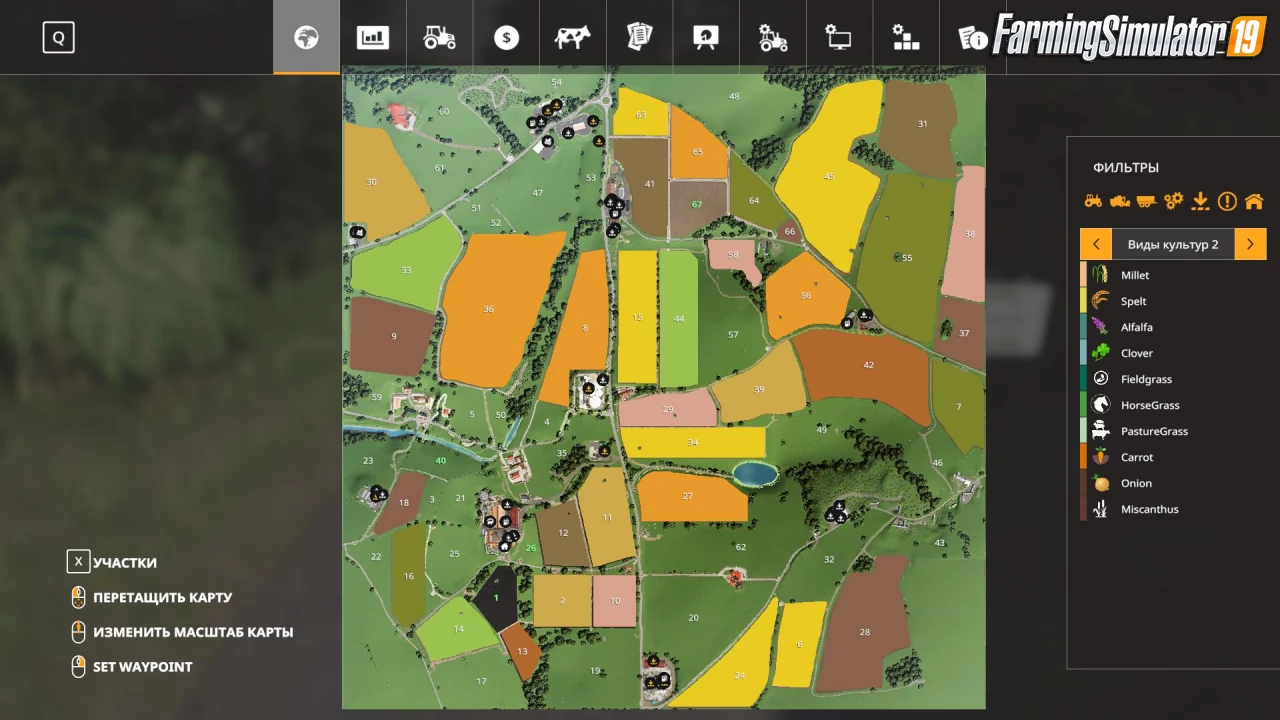Toggle the trailer filter
The width and height of the screenshot is (1280, 720).
click(x=1146, y=201)
